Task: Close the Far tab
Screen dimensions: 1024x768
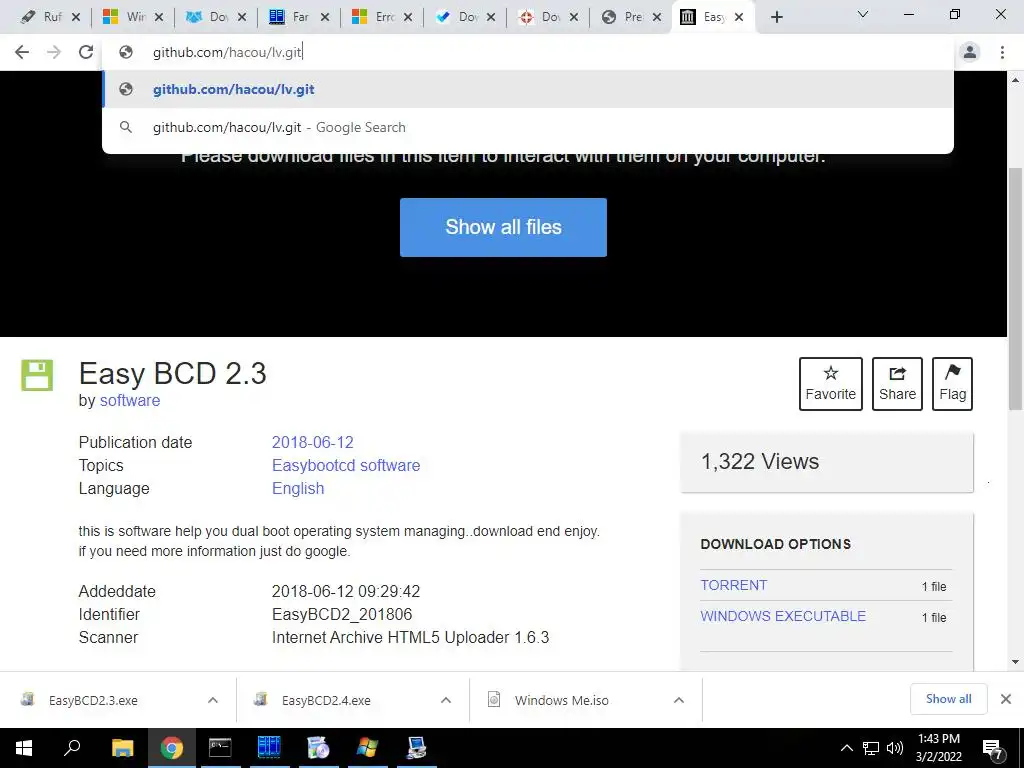Action: pos(325,17)
